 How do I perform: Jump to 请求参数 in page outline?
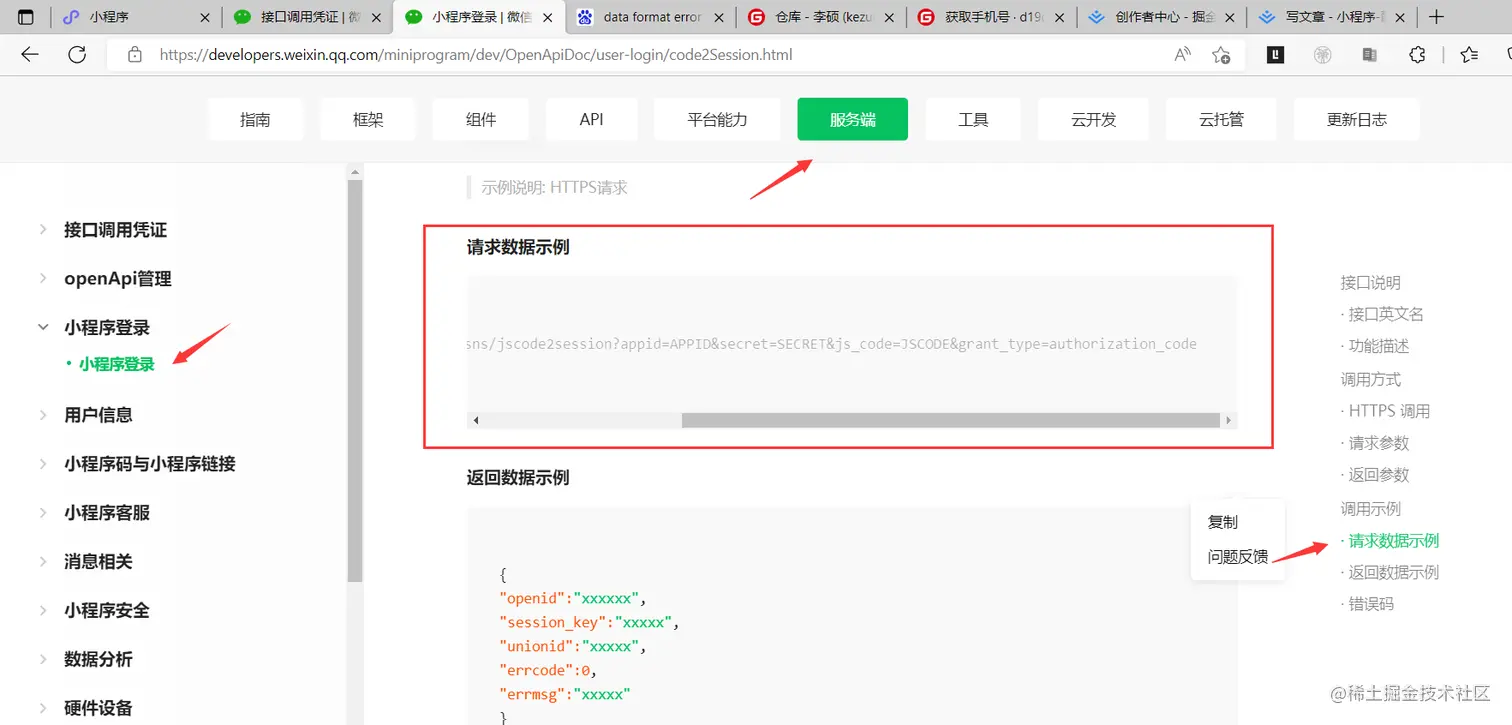click(1379, 443)
